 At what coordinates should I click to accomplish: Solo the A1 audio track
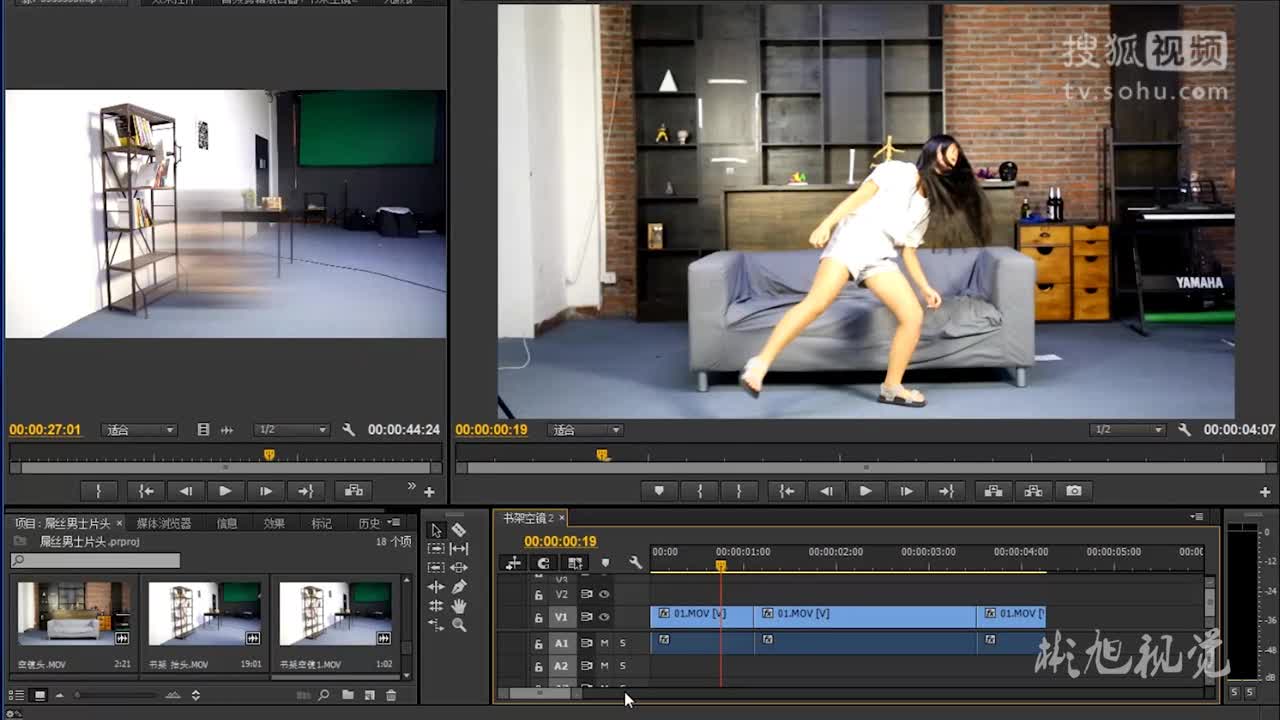click(x=622, y=643)
